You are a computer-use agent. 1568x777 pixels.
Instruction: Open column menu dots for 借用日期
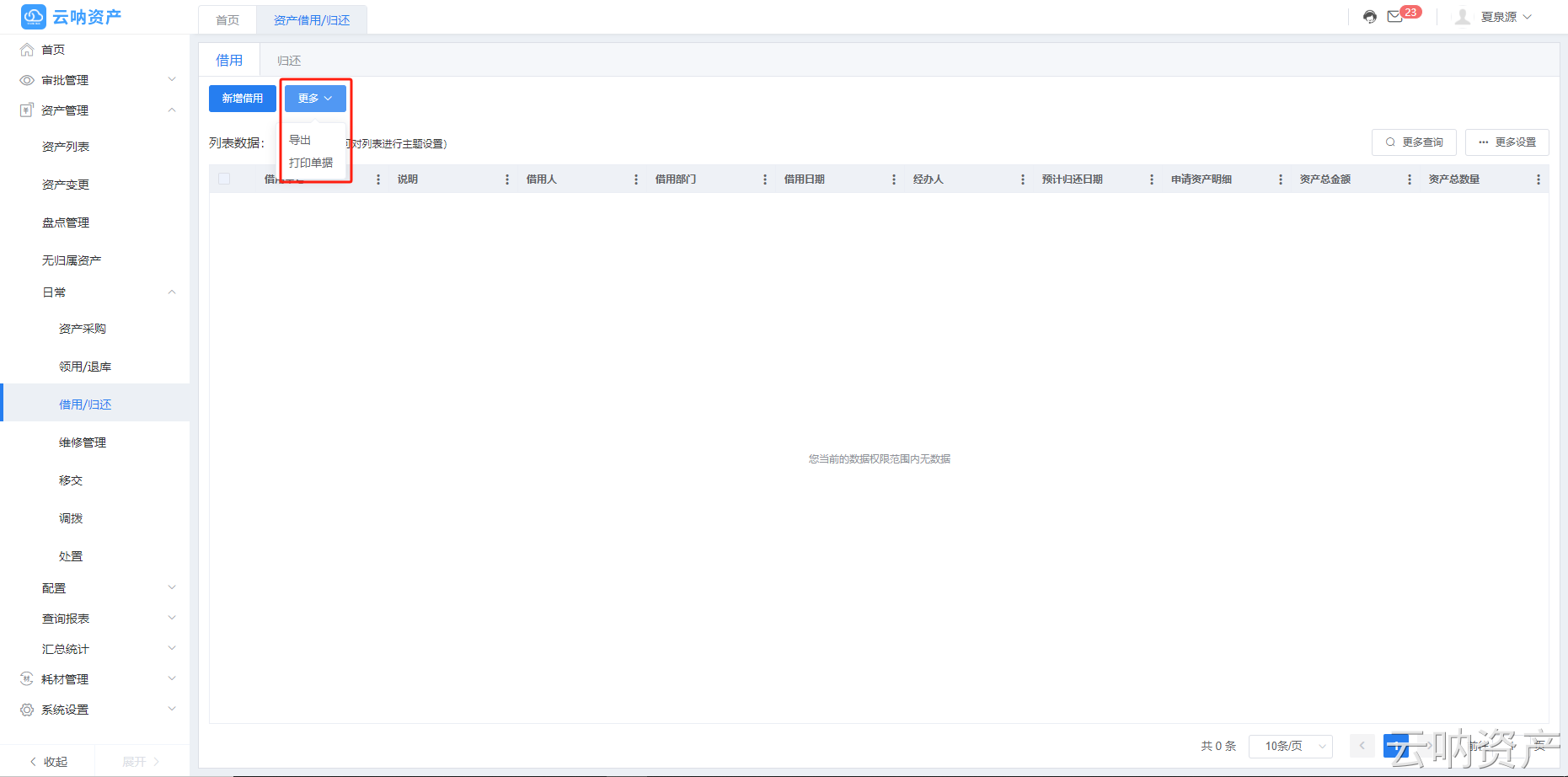894,180
